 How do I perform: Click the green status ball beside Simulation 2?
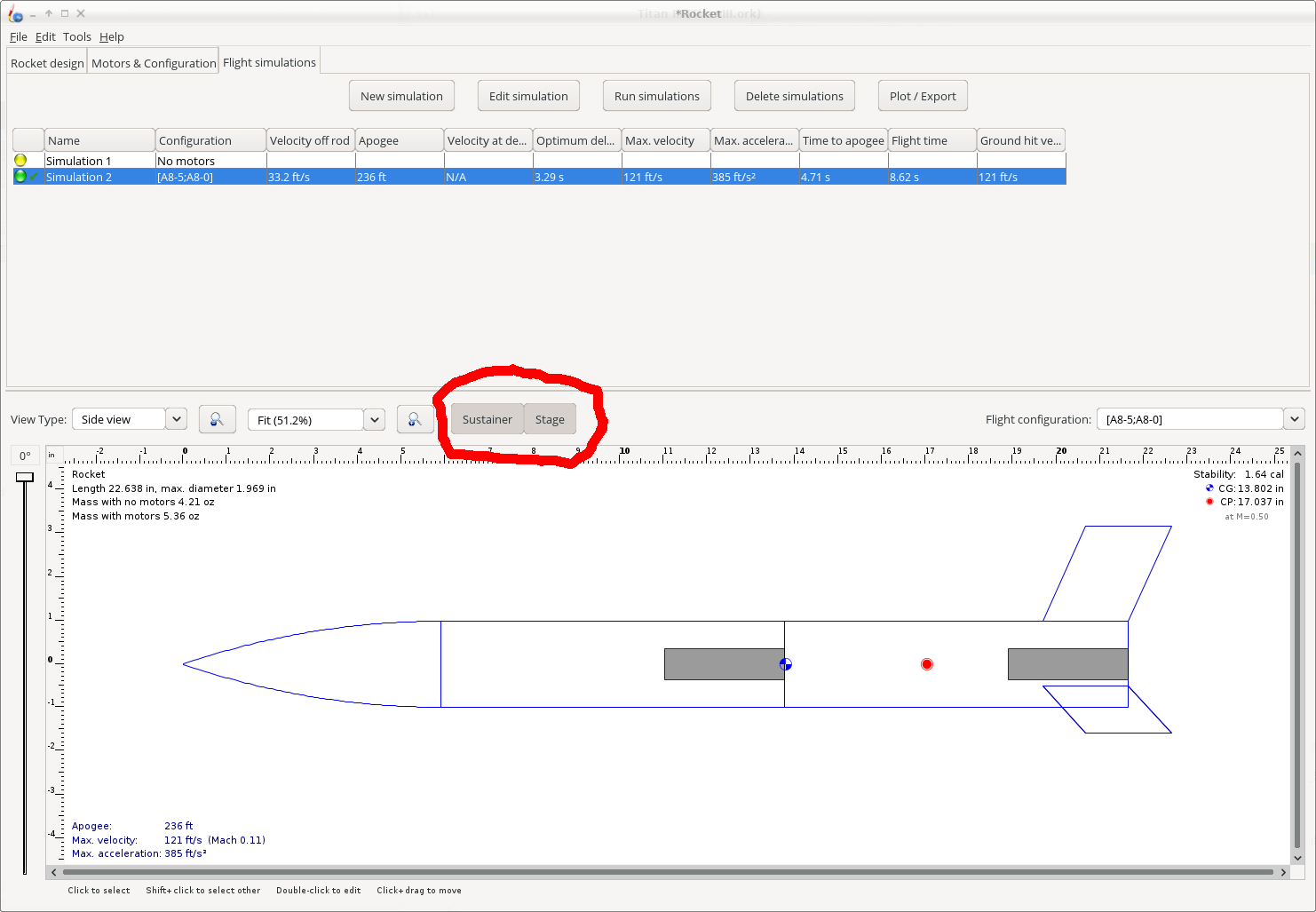(20, 176)
